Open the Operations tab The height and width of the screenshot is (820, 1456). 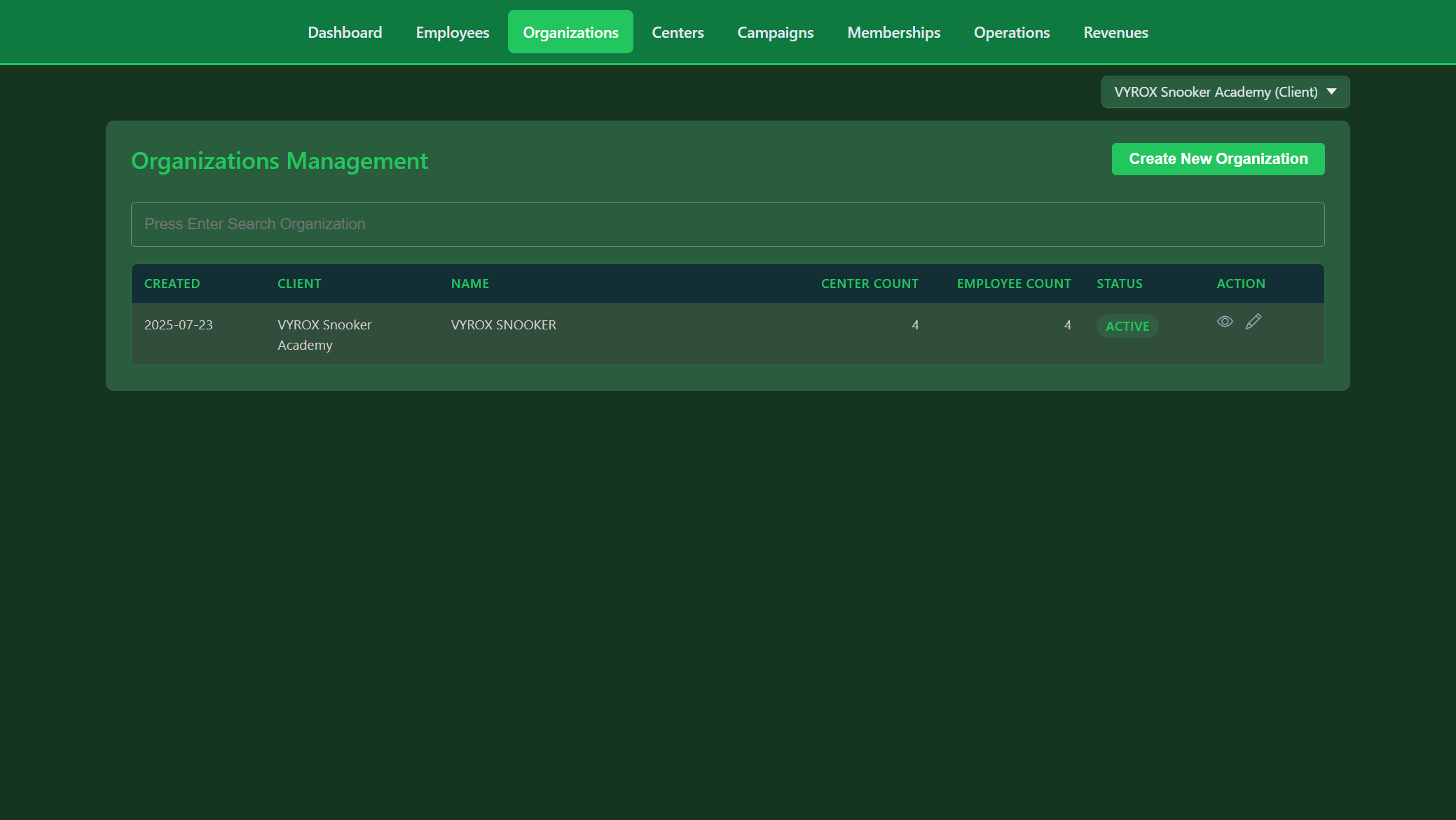point(1012,32)
